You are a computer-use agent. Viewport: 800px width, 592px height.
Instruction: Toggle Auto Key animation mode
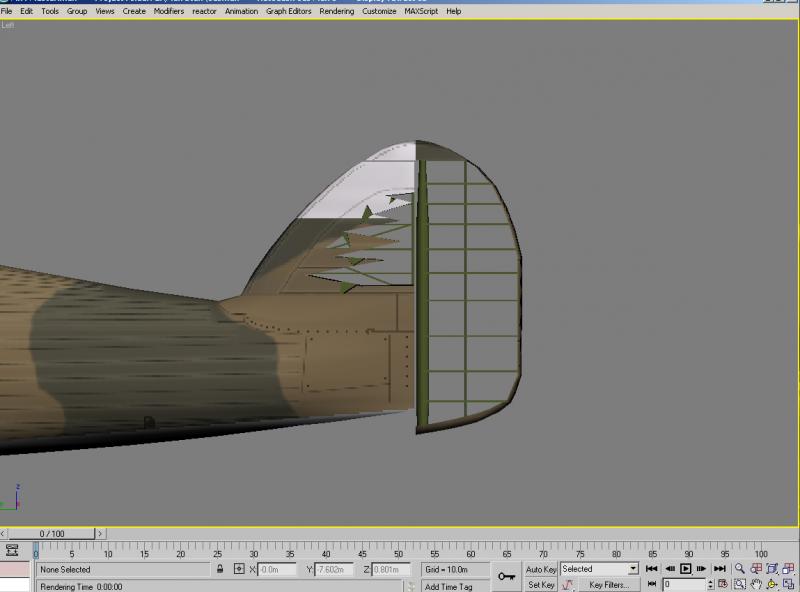(541, 569)
